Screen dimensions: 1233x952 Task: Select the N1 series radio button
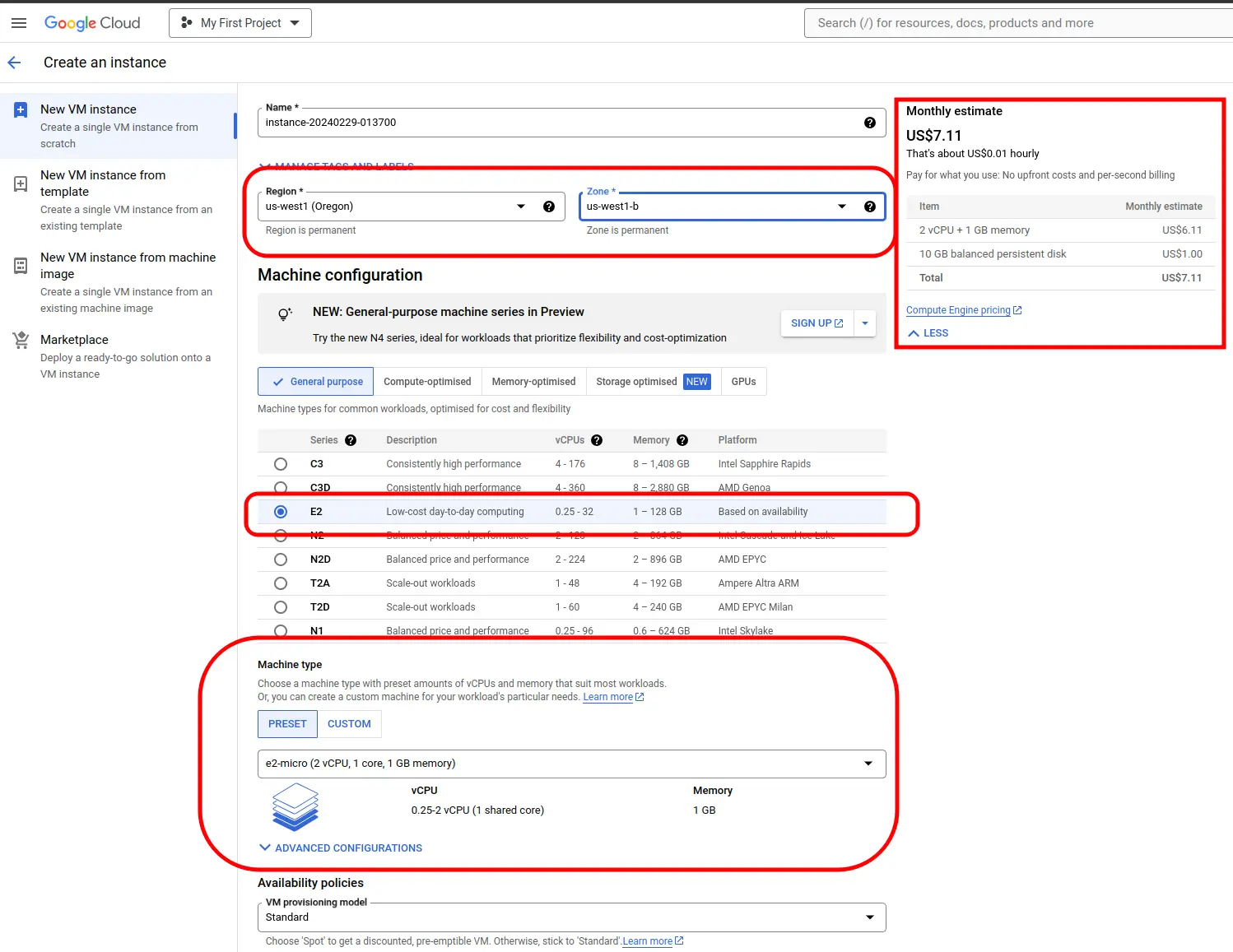click(281, 631)
